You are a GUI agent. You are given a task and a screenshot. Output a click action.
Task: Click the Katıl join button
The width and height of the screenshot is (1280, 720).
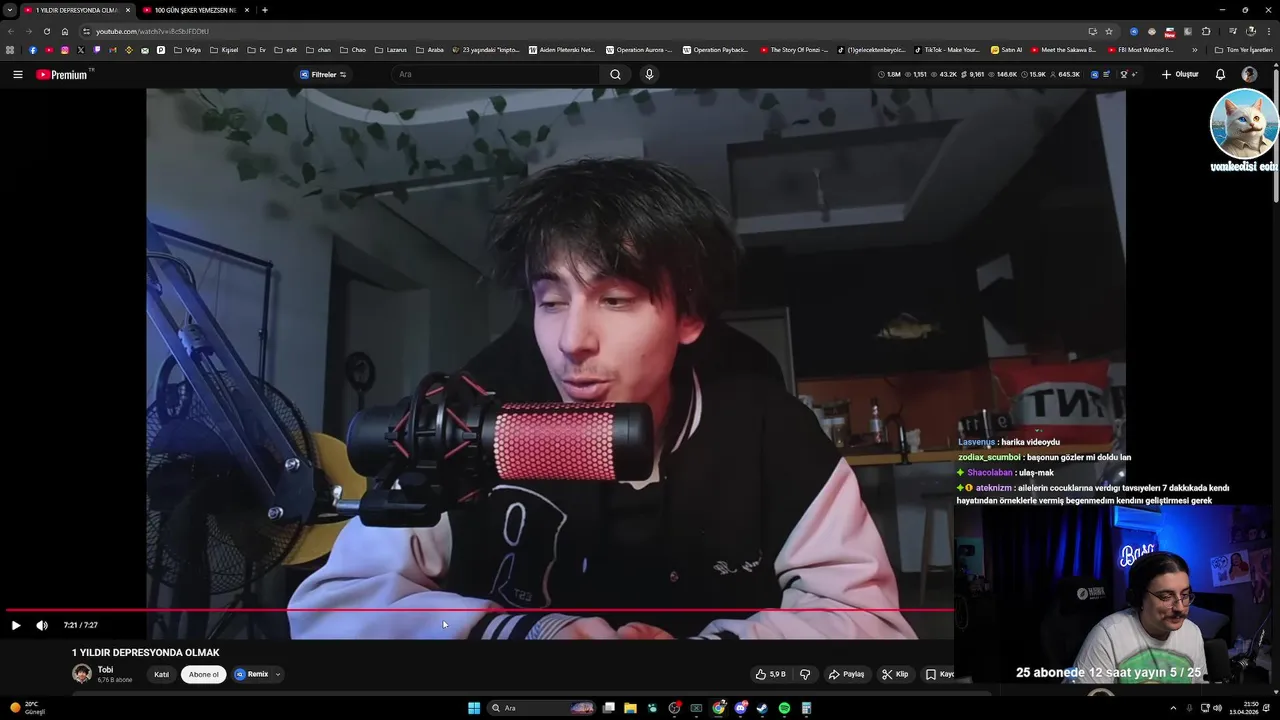tap(161, 674)
